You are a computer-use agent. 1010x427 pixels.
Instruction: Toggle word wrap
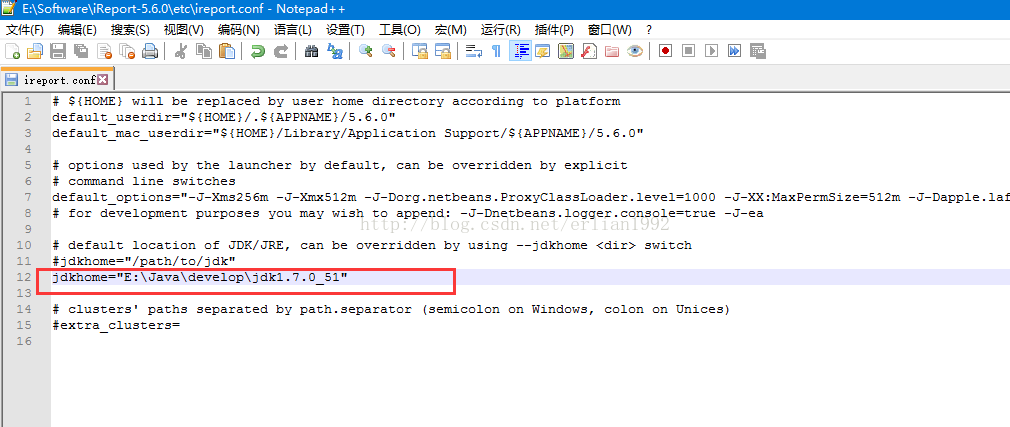474,52
